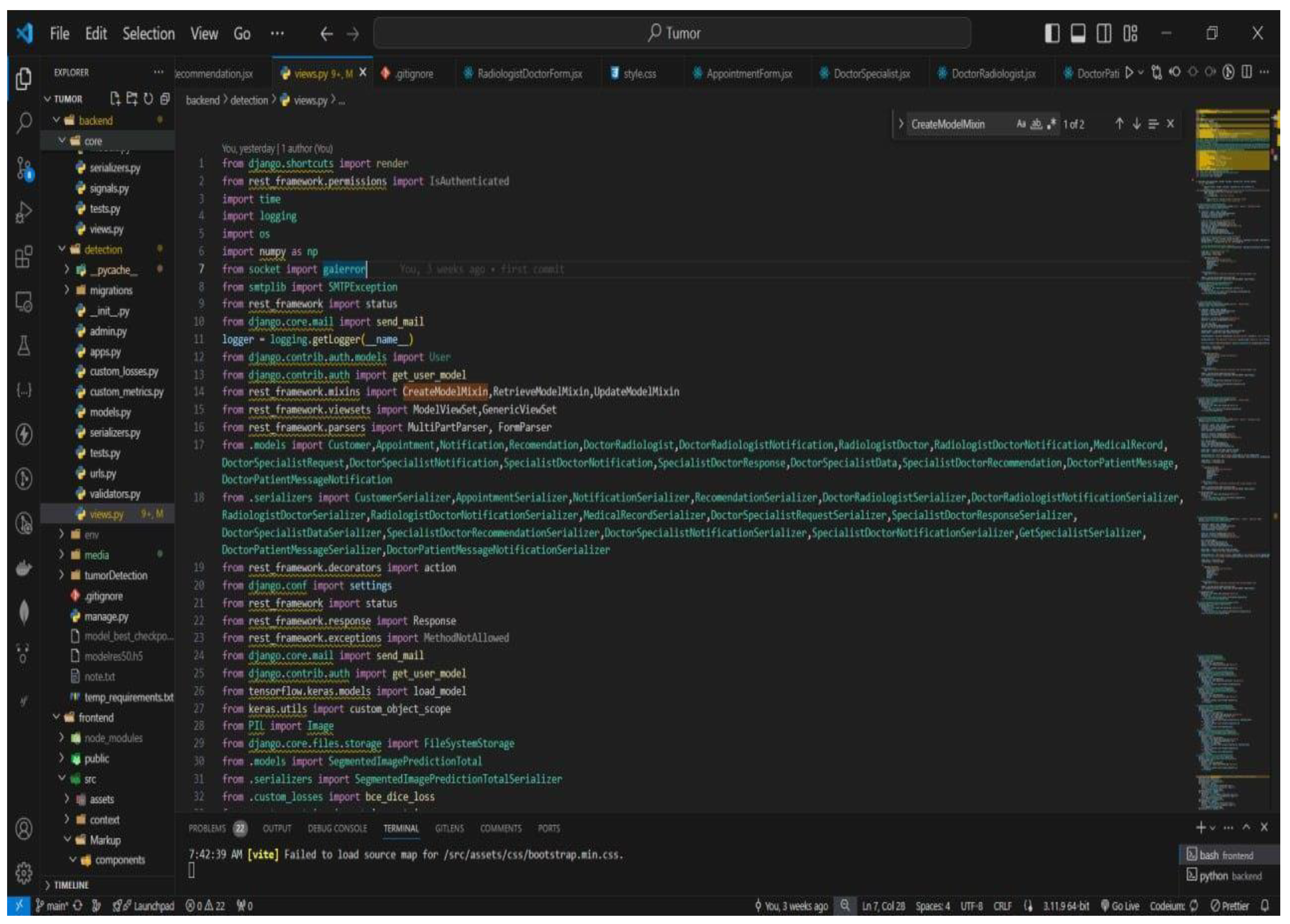Screen dimensions: 1290x924
Task: Open Run and Debug view
Action: [x=24, y=212]
